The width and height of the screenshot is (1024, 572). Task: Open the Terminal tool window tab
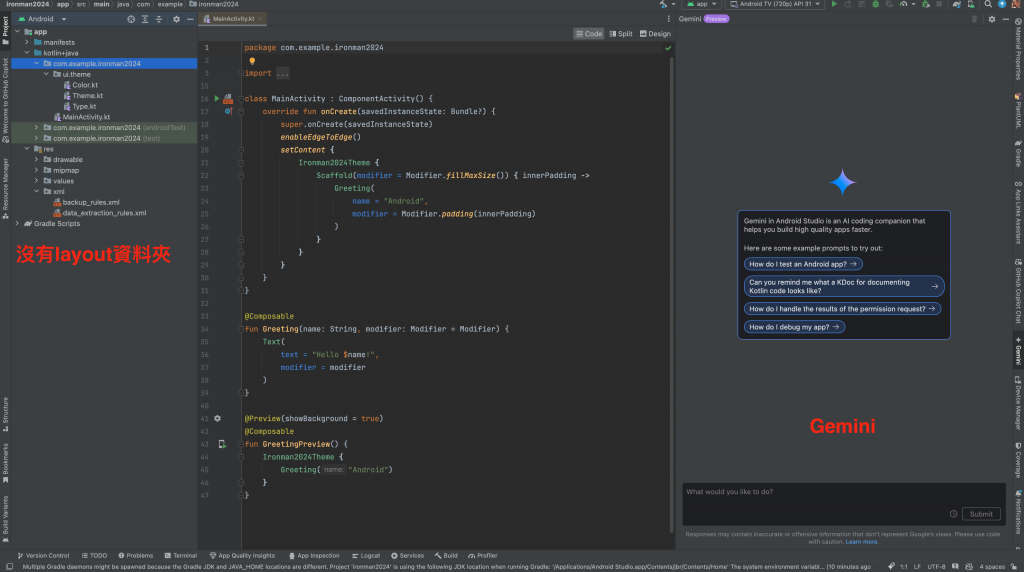[181, 555]
